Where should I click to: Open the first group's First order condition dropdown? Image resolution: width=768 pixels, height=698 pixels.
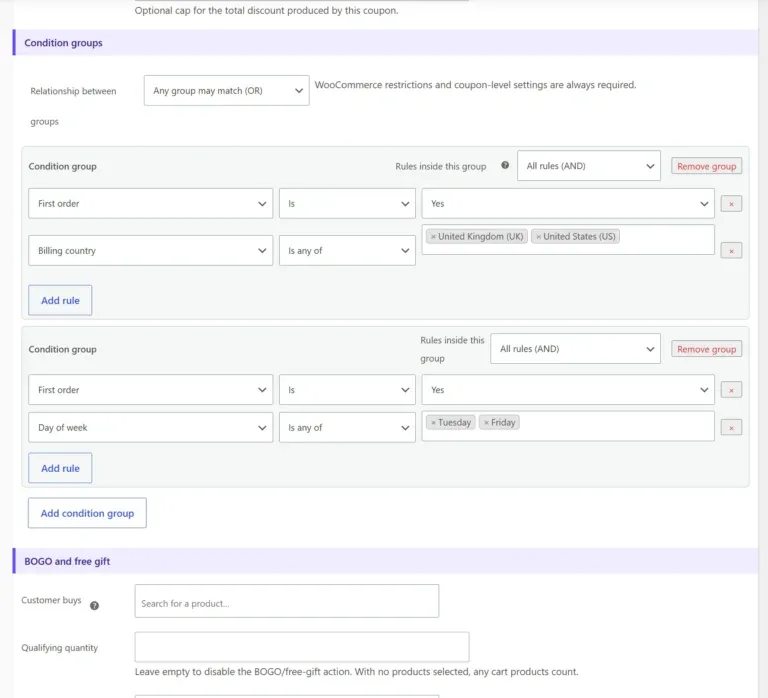151,203
